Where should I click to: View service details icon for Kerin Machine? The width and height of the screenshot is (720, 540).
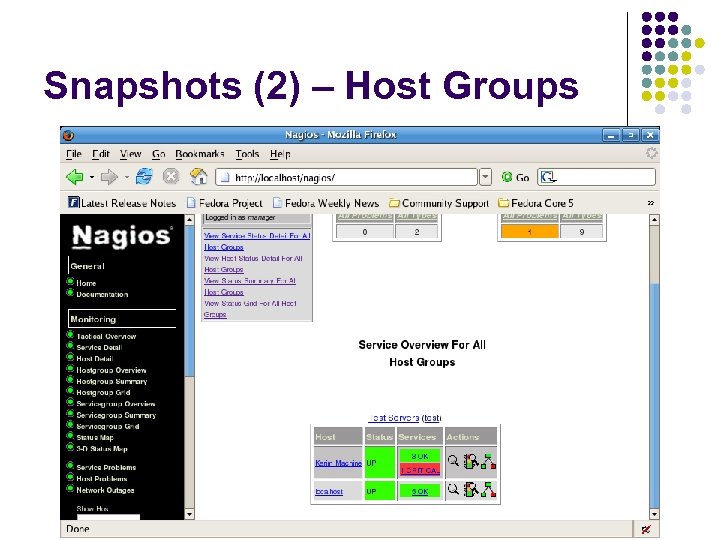[471, 461]
